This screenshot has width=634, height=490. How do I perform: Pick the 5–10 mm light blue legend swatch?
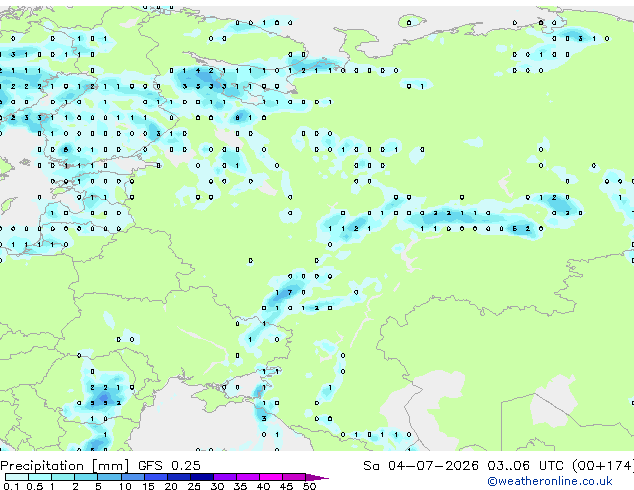click(x=109, y=477)
